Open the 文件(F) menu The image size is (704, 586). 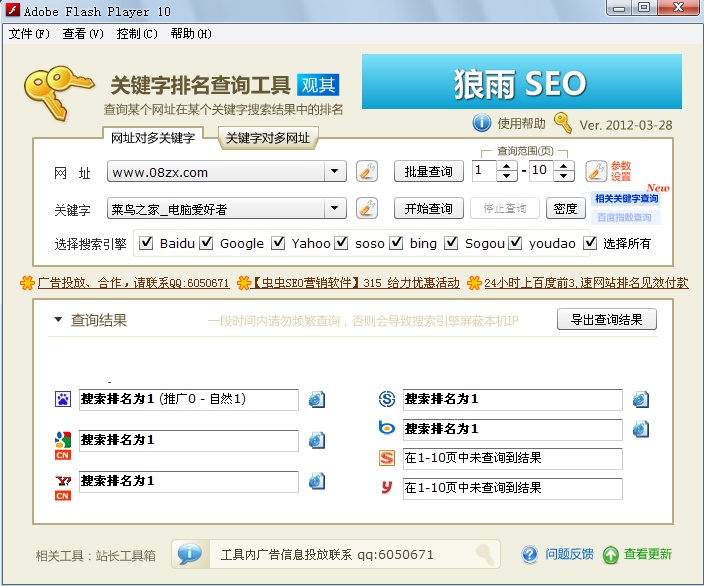pos(29,34)
